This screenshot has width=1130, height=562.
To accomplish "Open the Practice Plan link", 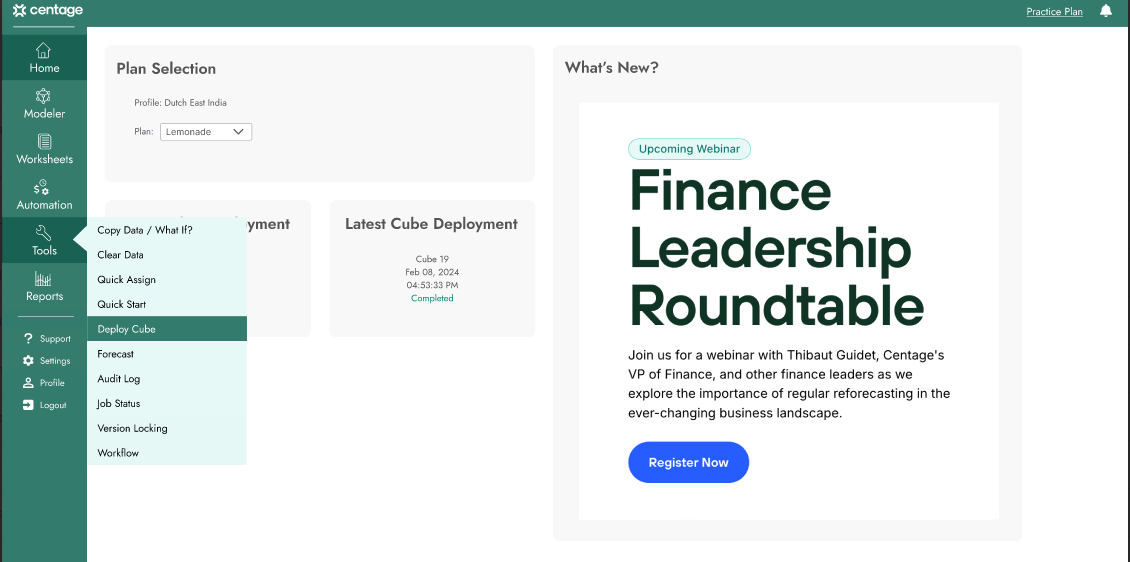I will [1054, 12].
